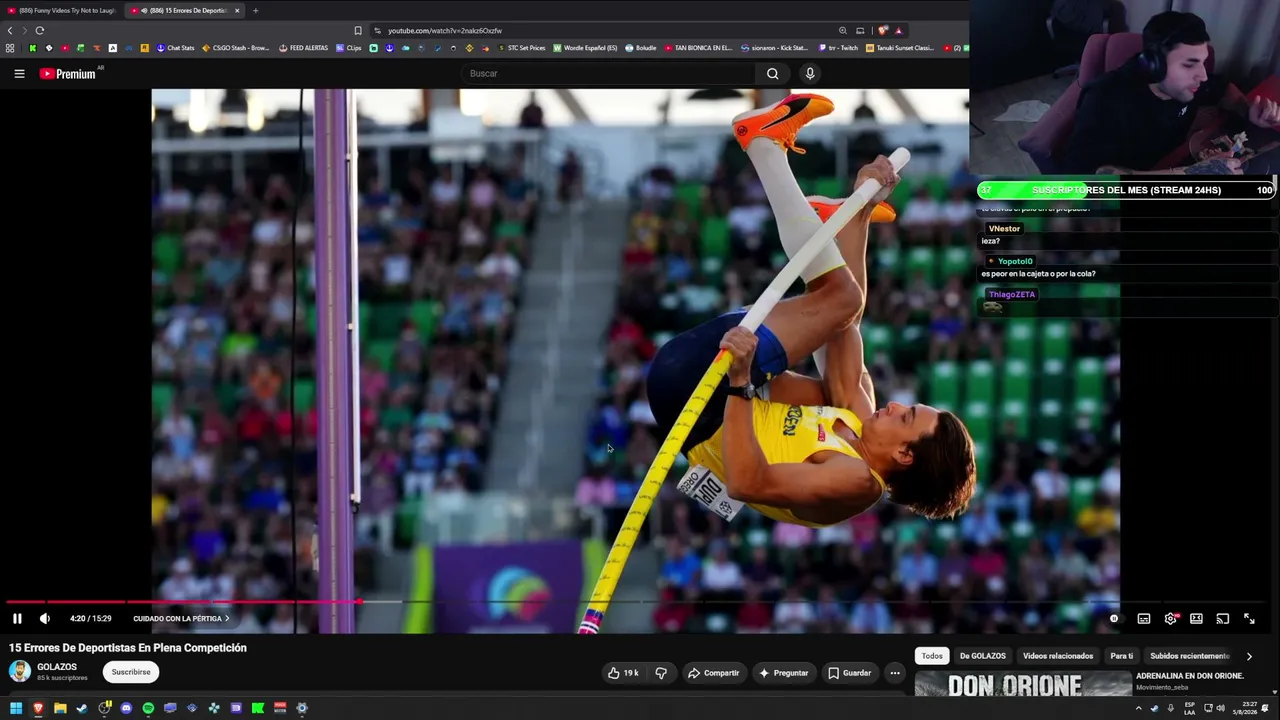Open GOLAZOS channel avatar
Viewport: 1280px width, 720px height.
tap(20, 671)
